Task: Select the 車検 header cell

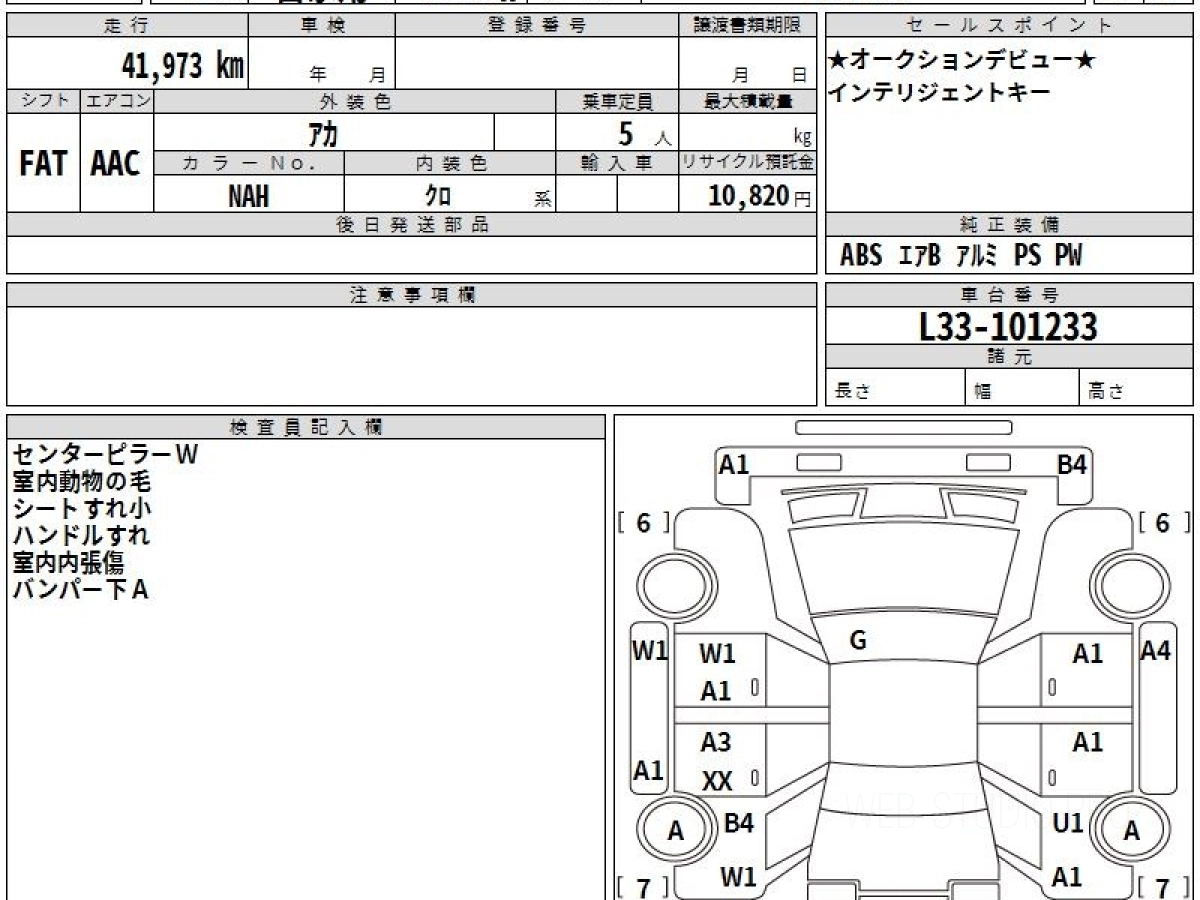Action: [322, 26]
